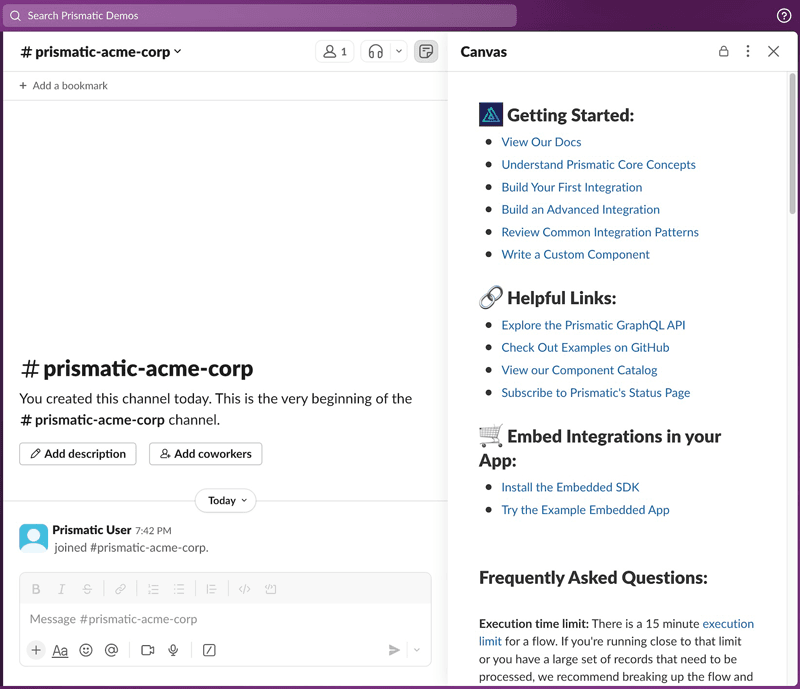
Task: Record a video clip with camera icon
Action: tap(148, 650)
